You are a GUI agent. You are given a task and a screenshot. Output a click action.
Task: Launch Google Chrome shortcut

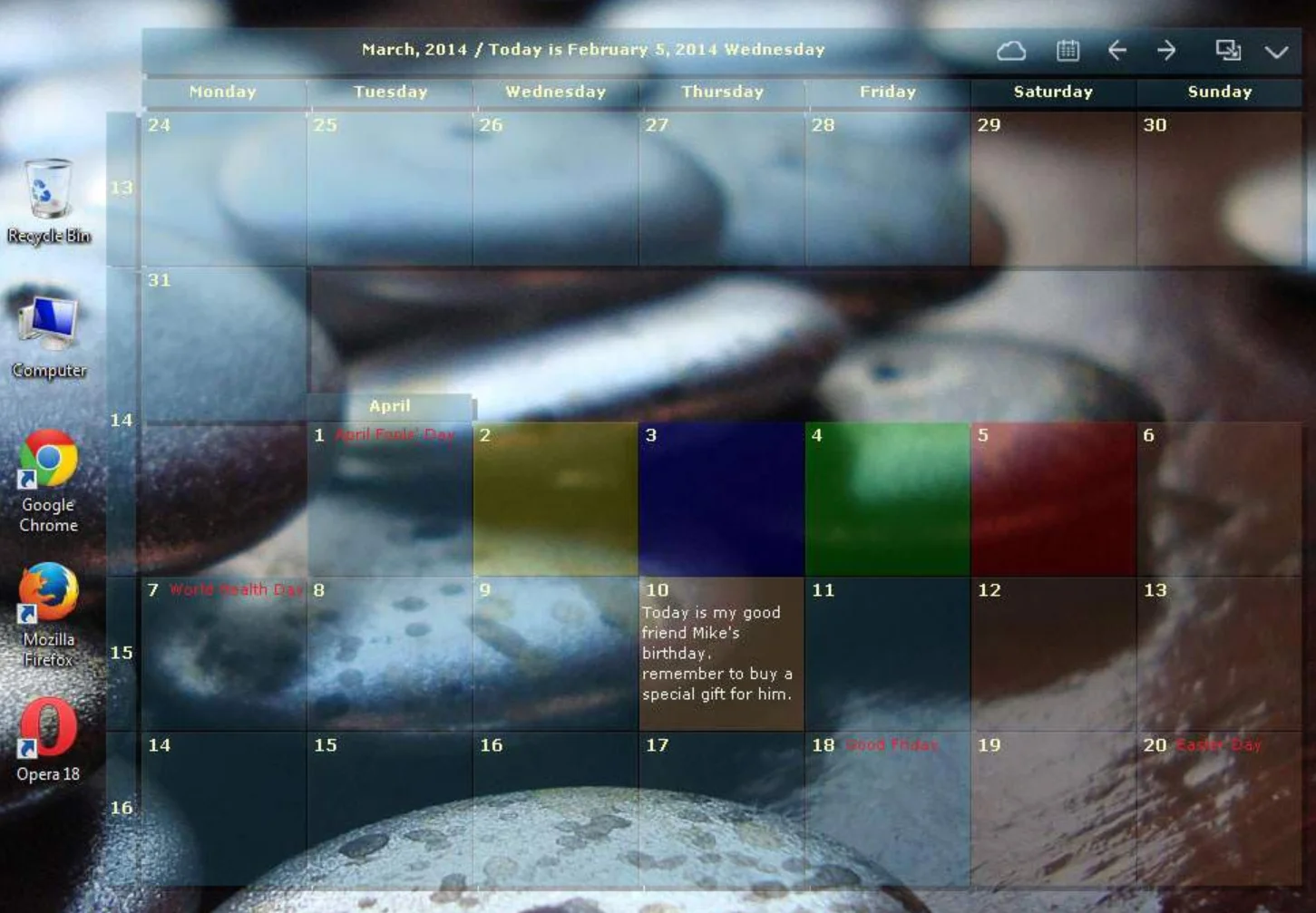tap(49, 482)
